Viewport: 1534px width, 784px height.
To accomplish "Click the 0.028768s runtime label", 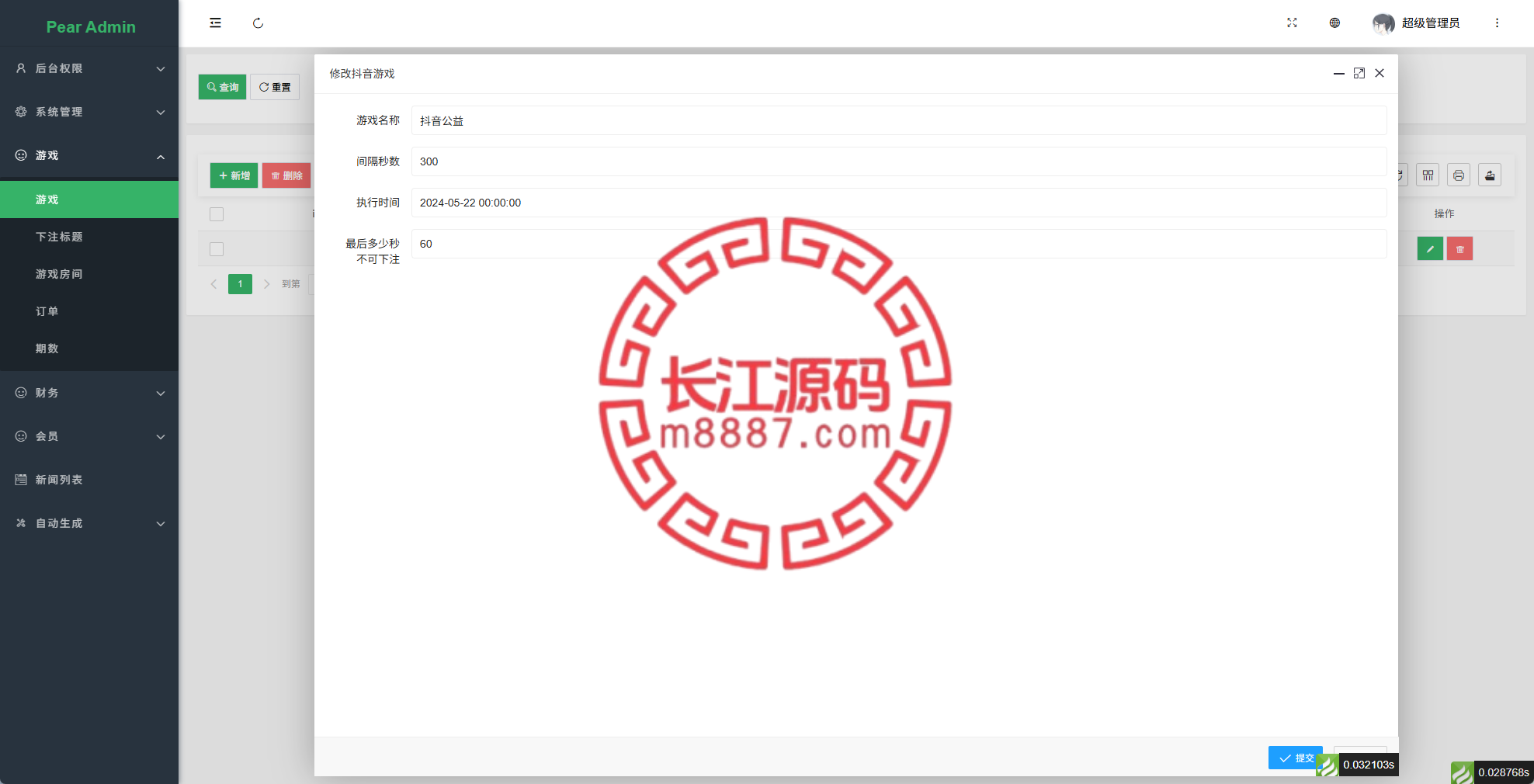I will click(x=1504, y=772).
